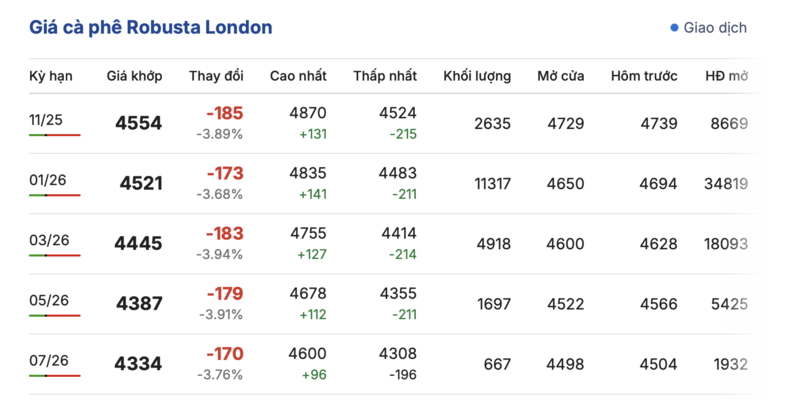Open the 11/25 contract row
800x412 pixels.
[46, 120]
